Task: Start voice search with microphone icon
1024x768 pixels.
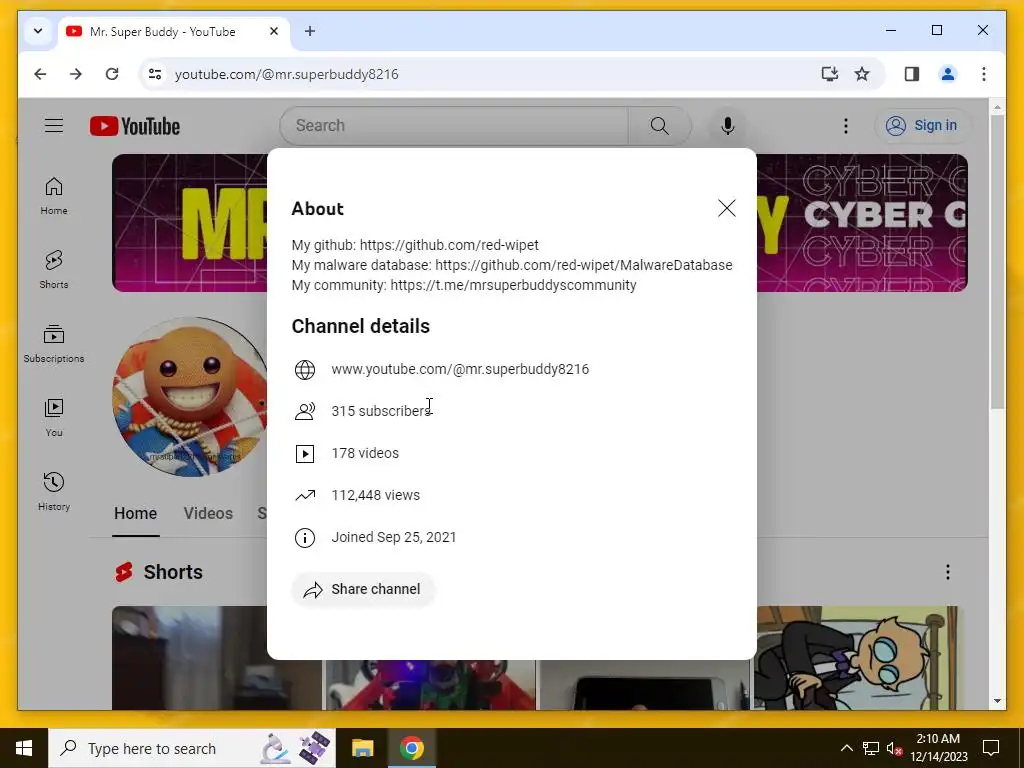Action: click(728, 125)
